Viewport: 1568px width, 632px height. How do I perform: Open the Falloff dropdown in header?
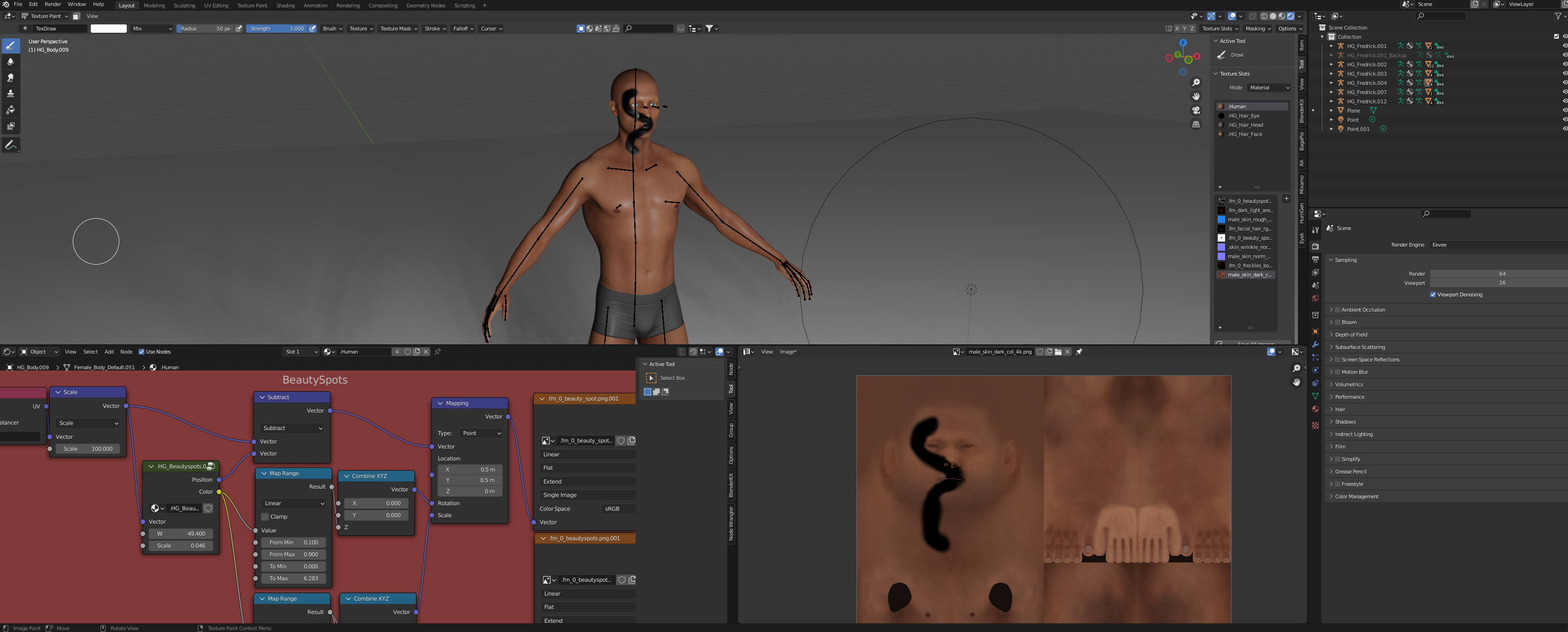pos(463,29)
